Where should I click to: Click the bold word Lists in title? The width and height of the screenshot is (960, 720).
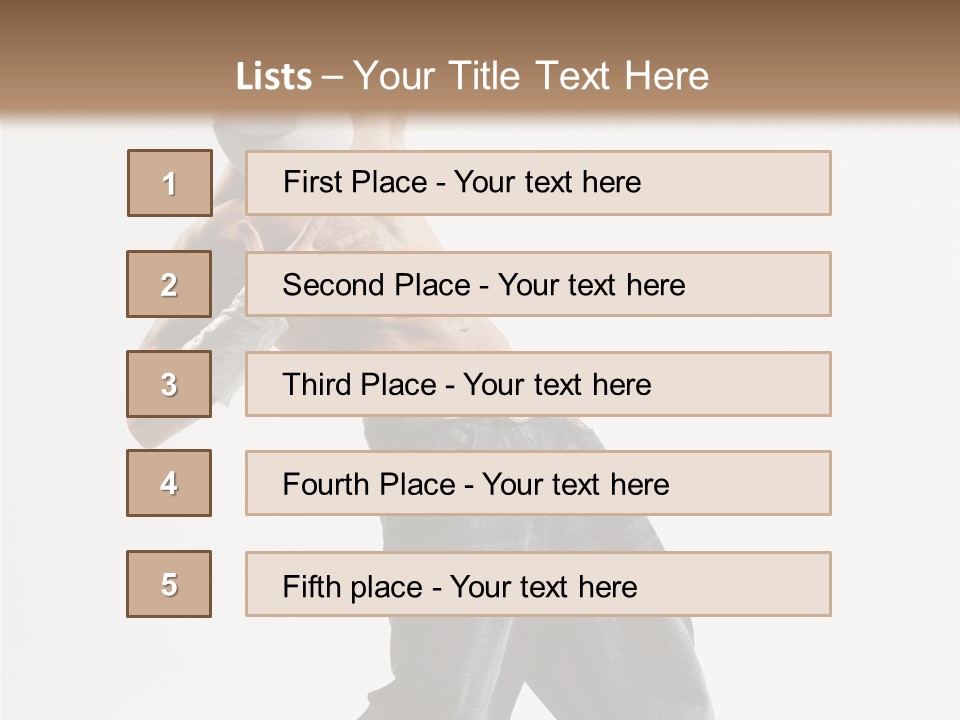tap(274, 76)
